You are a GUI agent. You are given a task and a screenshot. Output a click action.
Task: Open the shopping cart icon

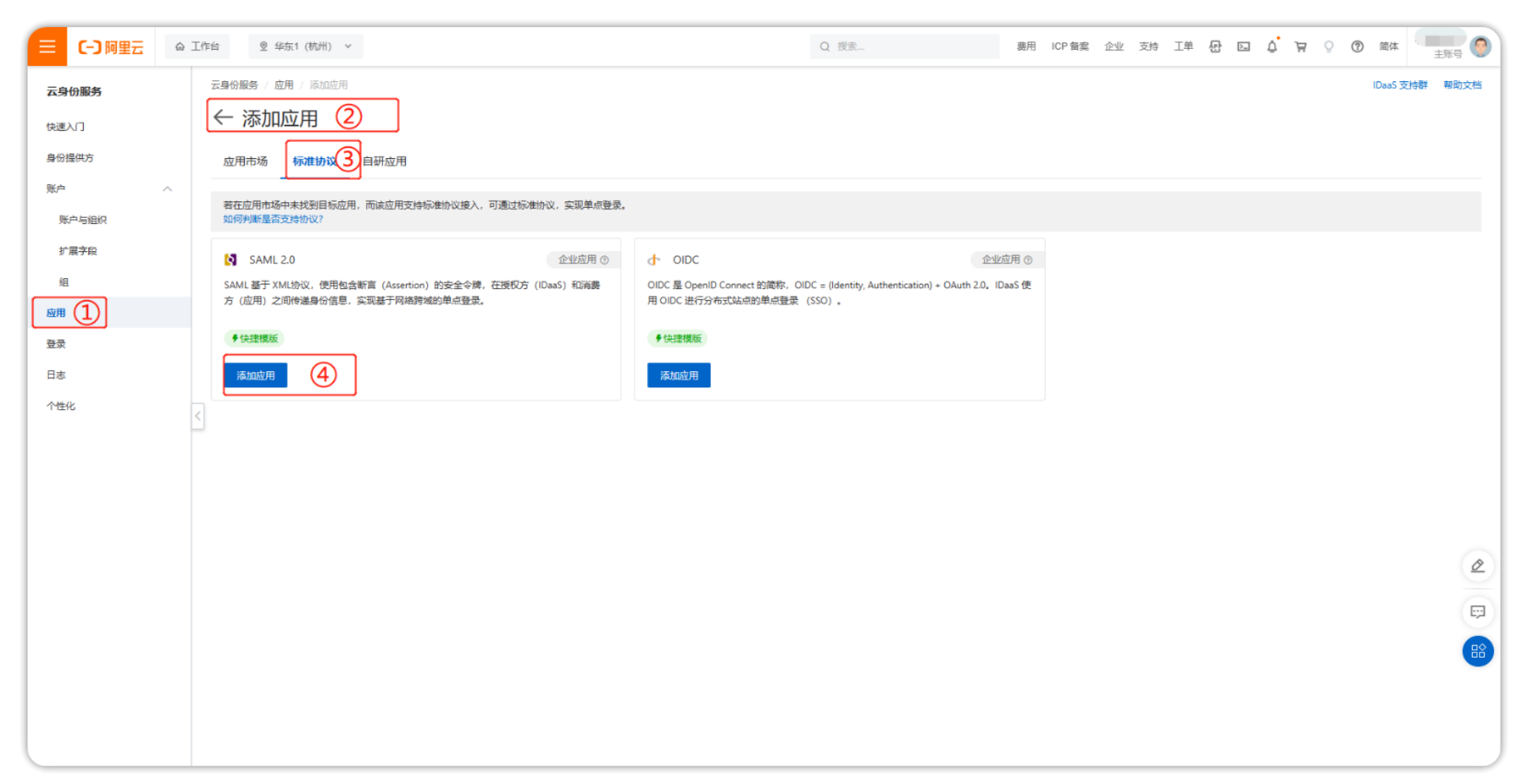pos(1300,46)
